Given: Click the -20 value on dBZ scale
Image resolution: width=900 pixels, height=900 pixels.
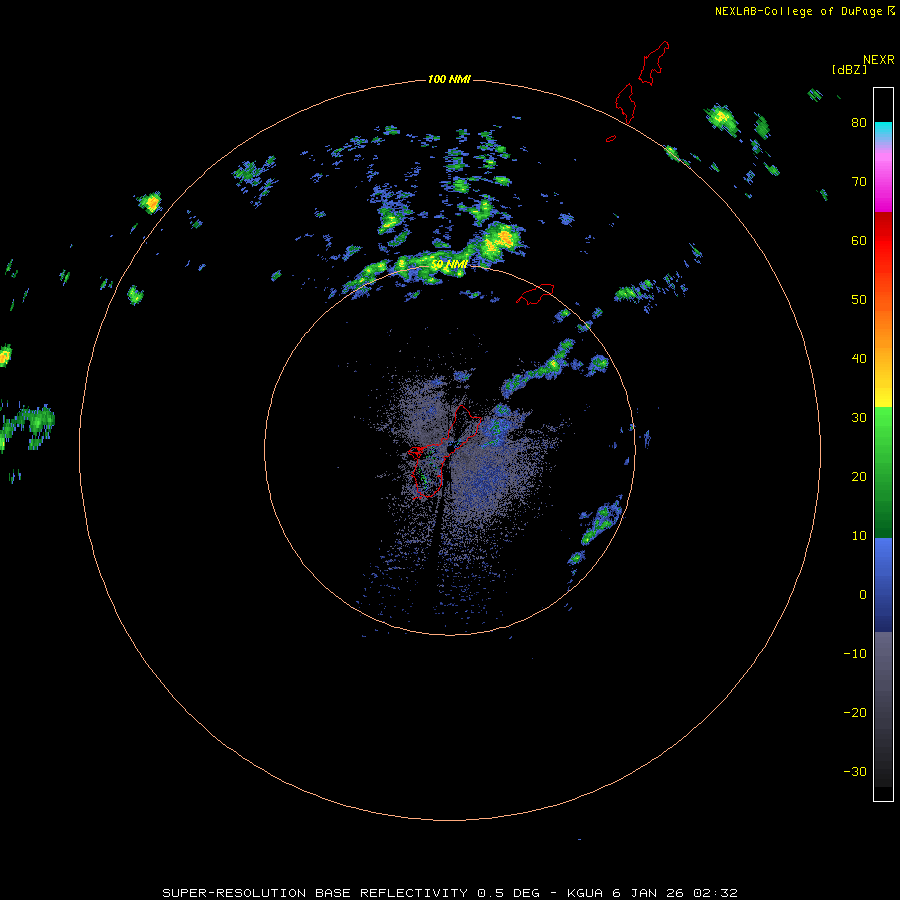Looking at the screenshot, I should coord(855,712).
